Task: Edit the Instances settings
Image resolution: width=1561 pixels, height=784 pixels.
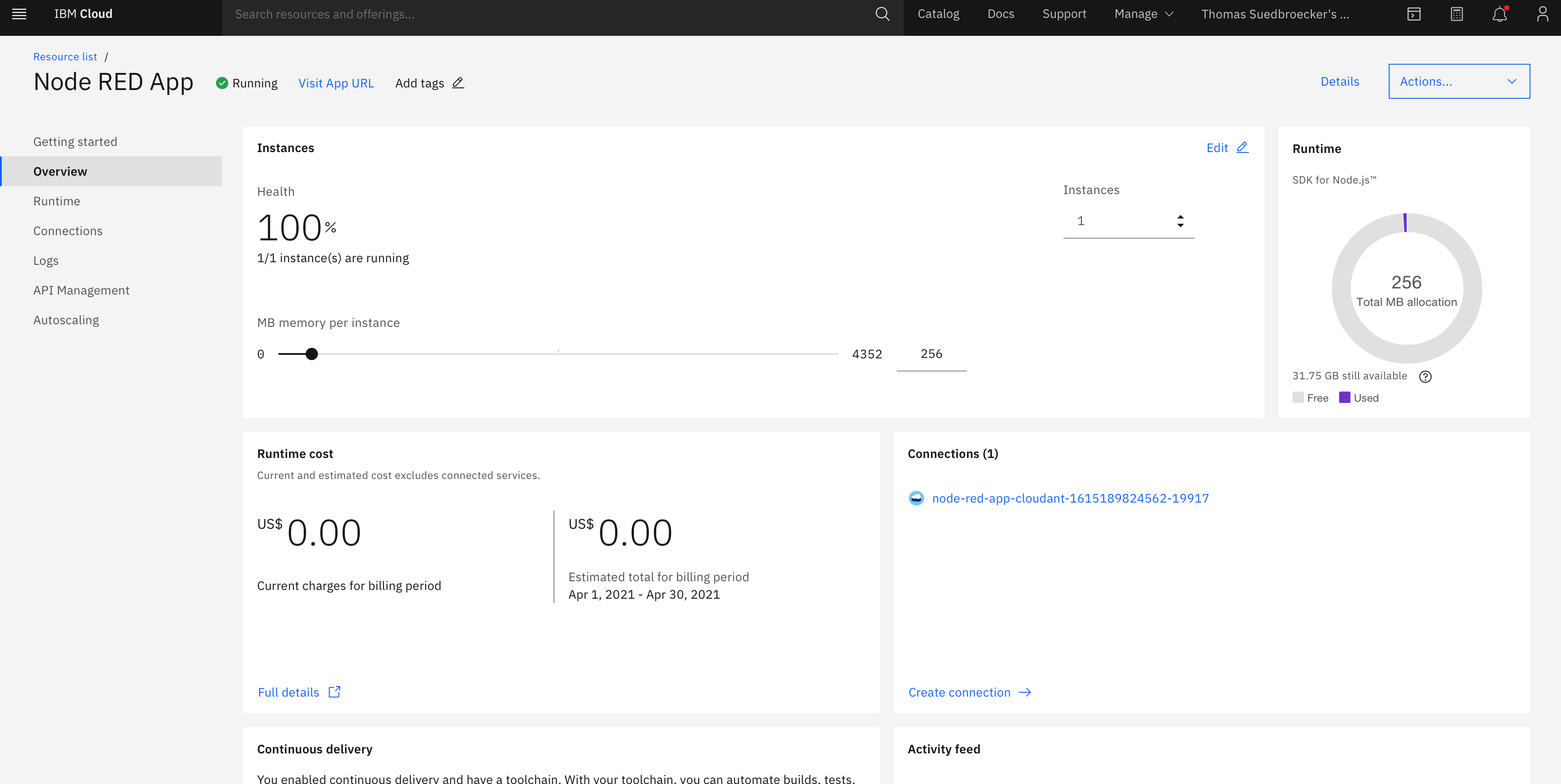Action: [x=1226, y=148]
